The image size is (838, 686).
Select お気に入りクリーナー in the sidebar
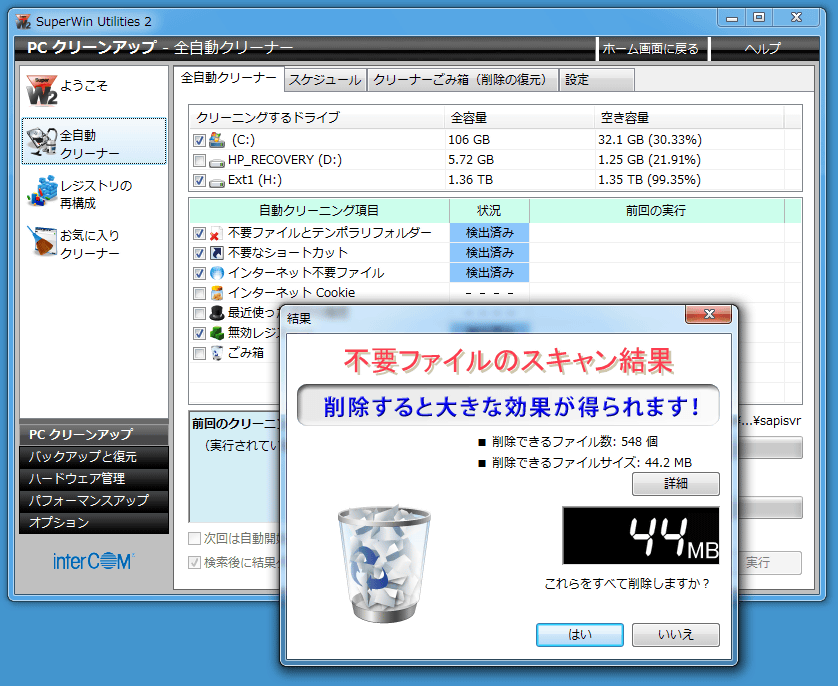click(x=94, y=244)
